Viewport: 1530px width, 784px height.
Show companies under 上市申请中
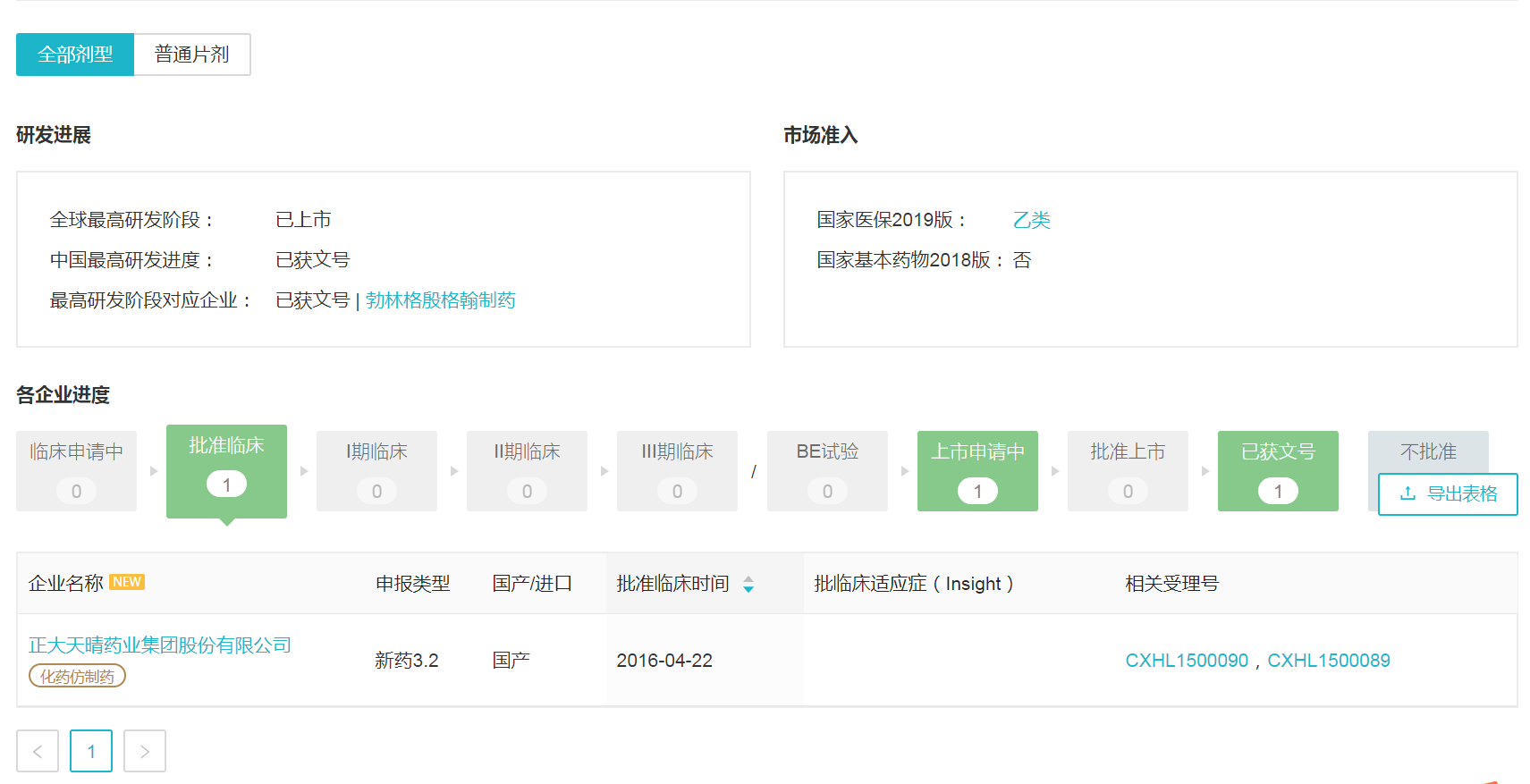[x=977, y=470]
